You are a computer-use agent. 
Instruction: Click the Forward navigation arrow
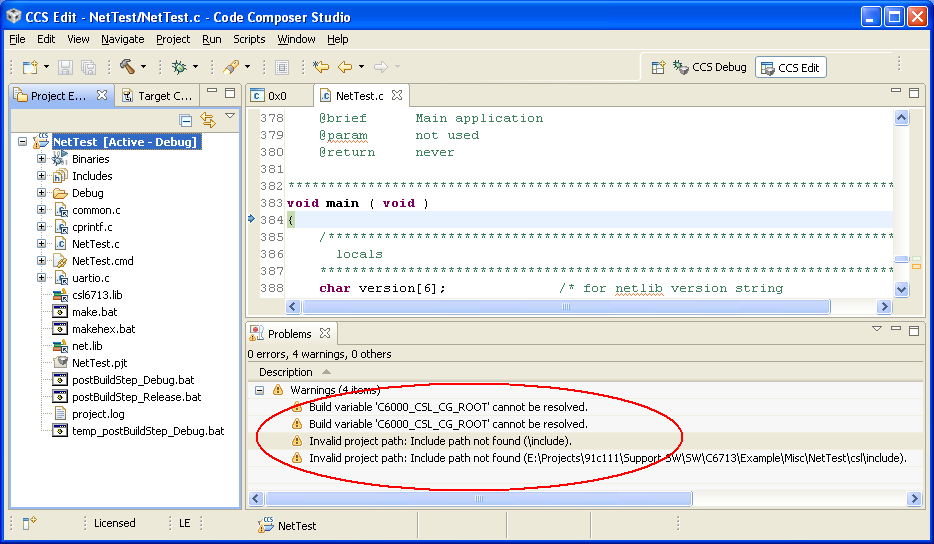[x=381, y=67]
